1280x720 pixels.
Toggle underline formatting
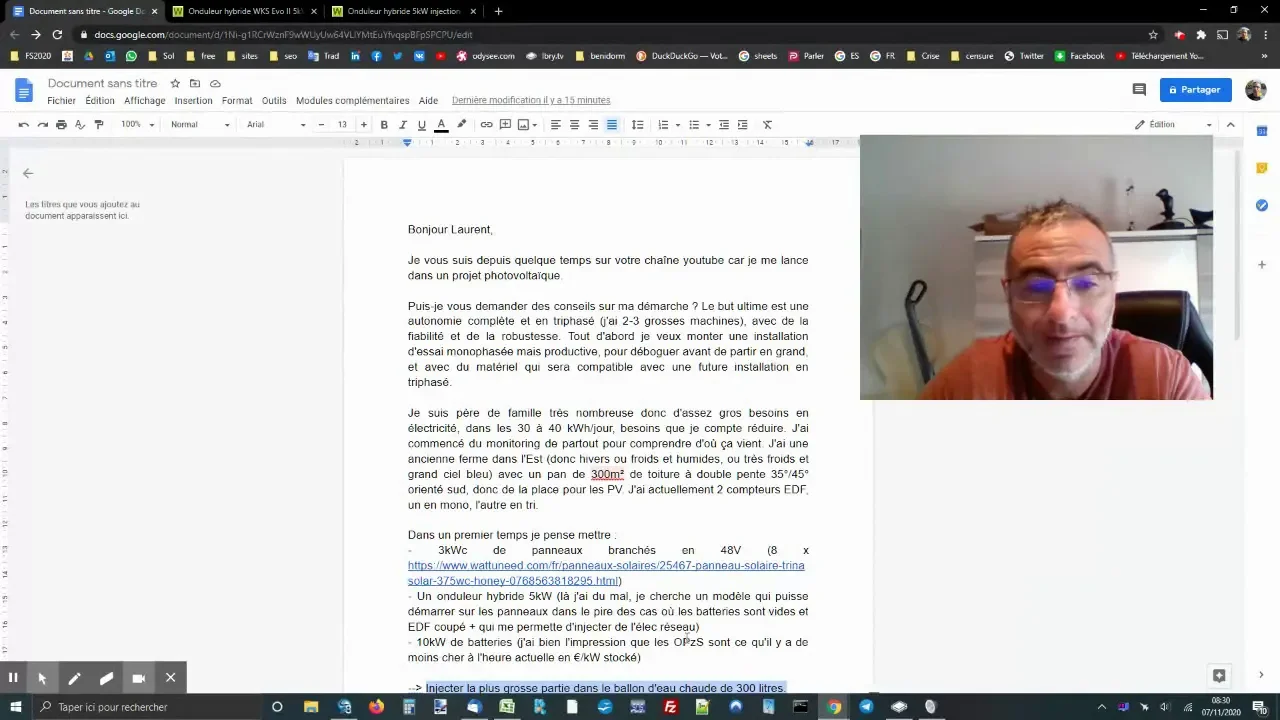point(422,125)
